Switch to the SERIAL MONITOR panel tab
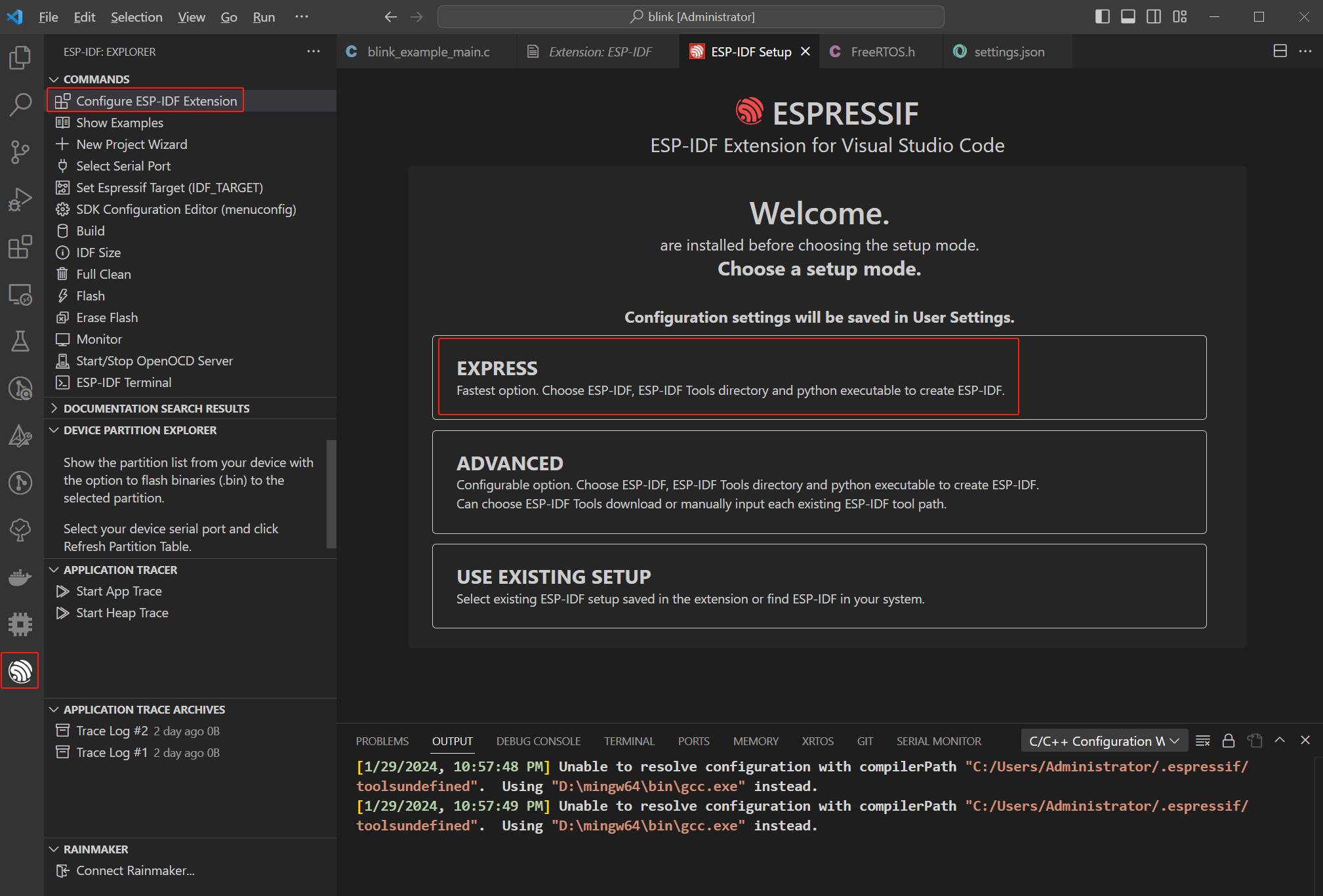Screen dimensions: 1323x896 (939, 741)
